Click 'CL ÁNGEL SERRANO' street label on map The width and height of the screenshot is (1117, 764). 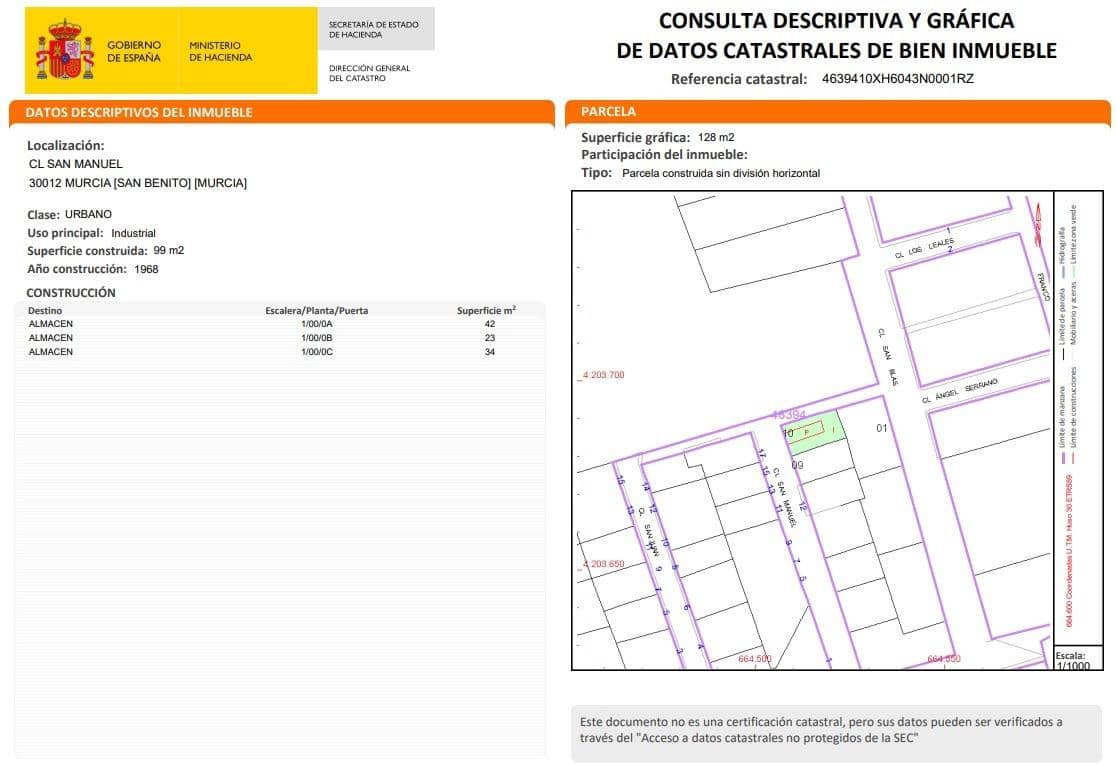pos(960,391)
